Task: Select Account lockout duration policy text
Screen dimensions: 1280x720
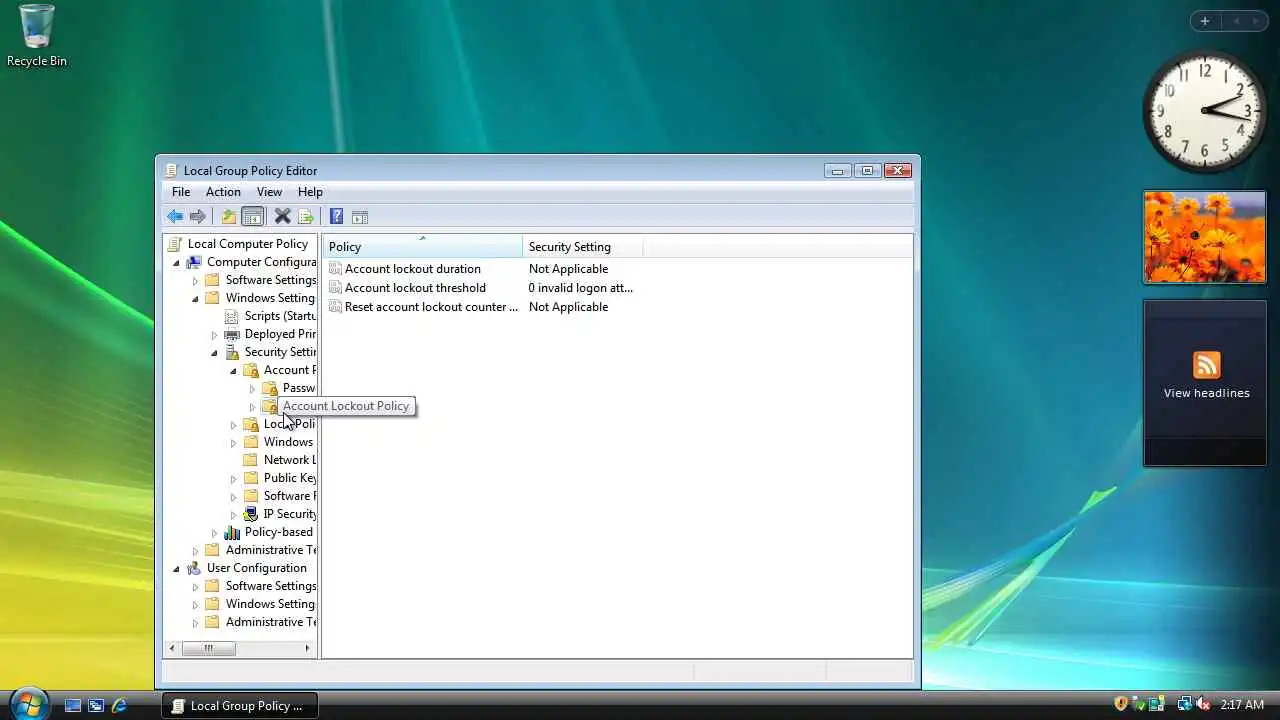Action: [x=413, y=269]
